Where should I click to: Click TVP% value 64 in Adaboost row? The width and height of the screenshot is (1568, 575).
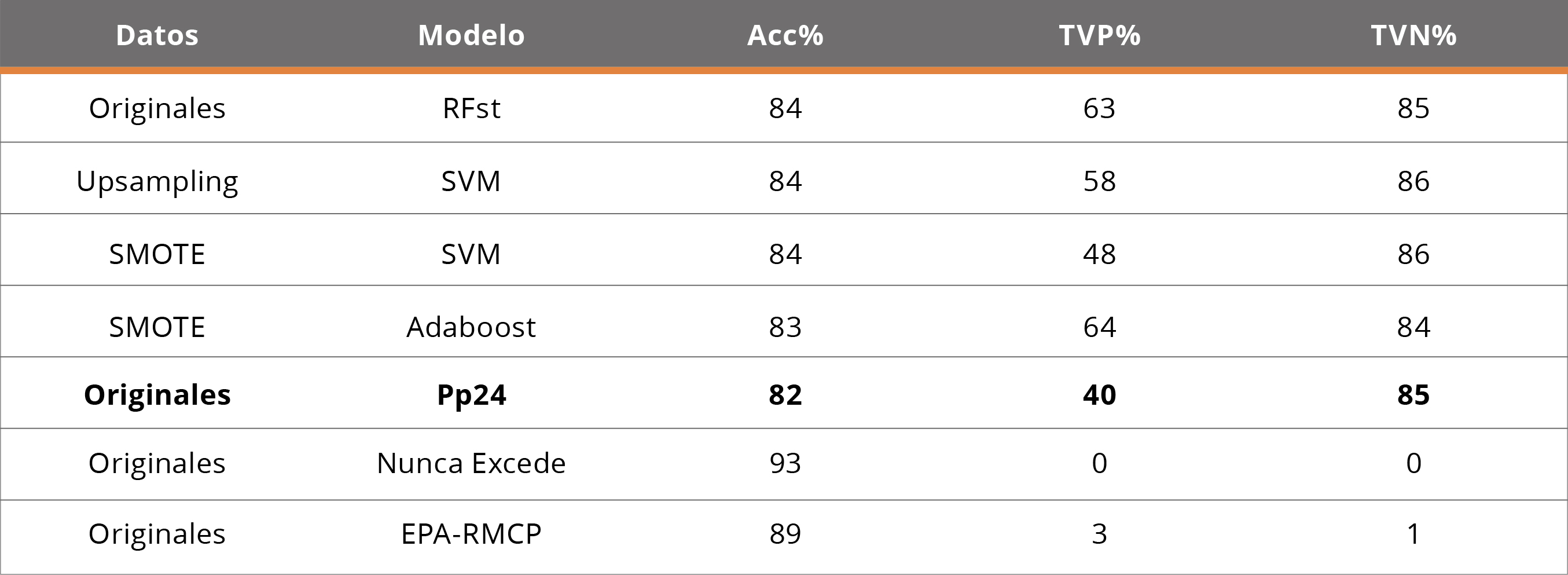1099,327
